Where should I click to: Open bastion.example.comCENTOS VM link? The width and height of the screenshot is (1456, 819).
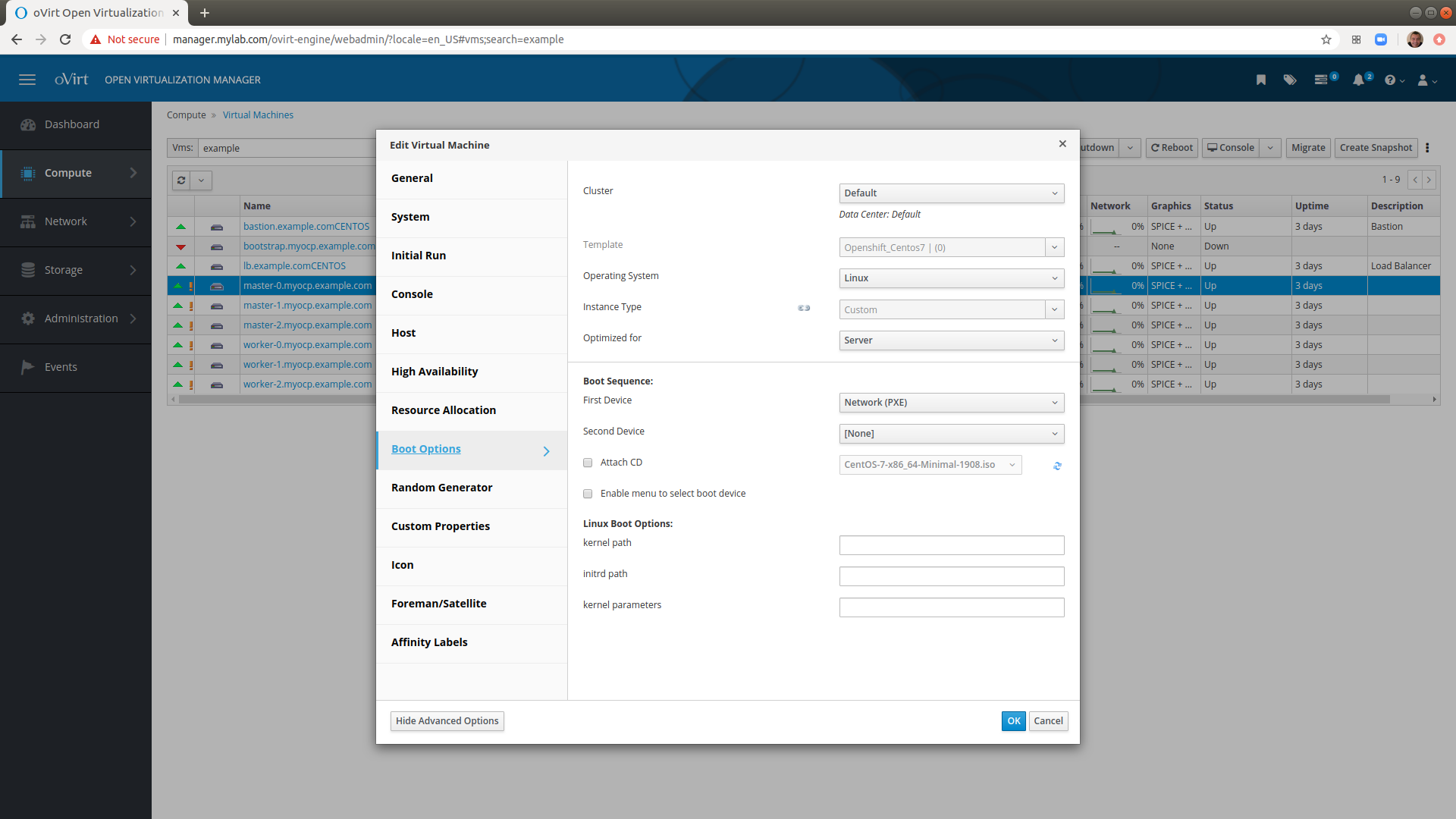pos(306,227)
